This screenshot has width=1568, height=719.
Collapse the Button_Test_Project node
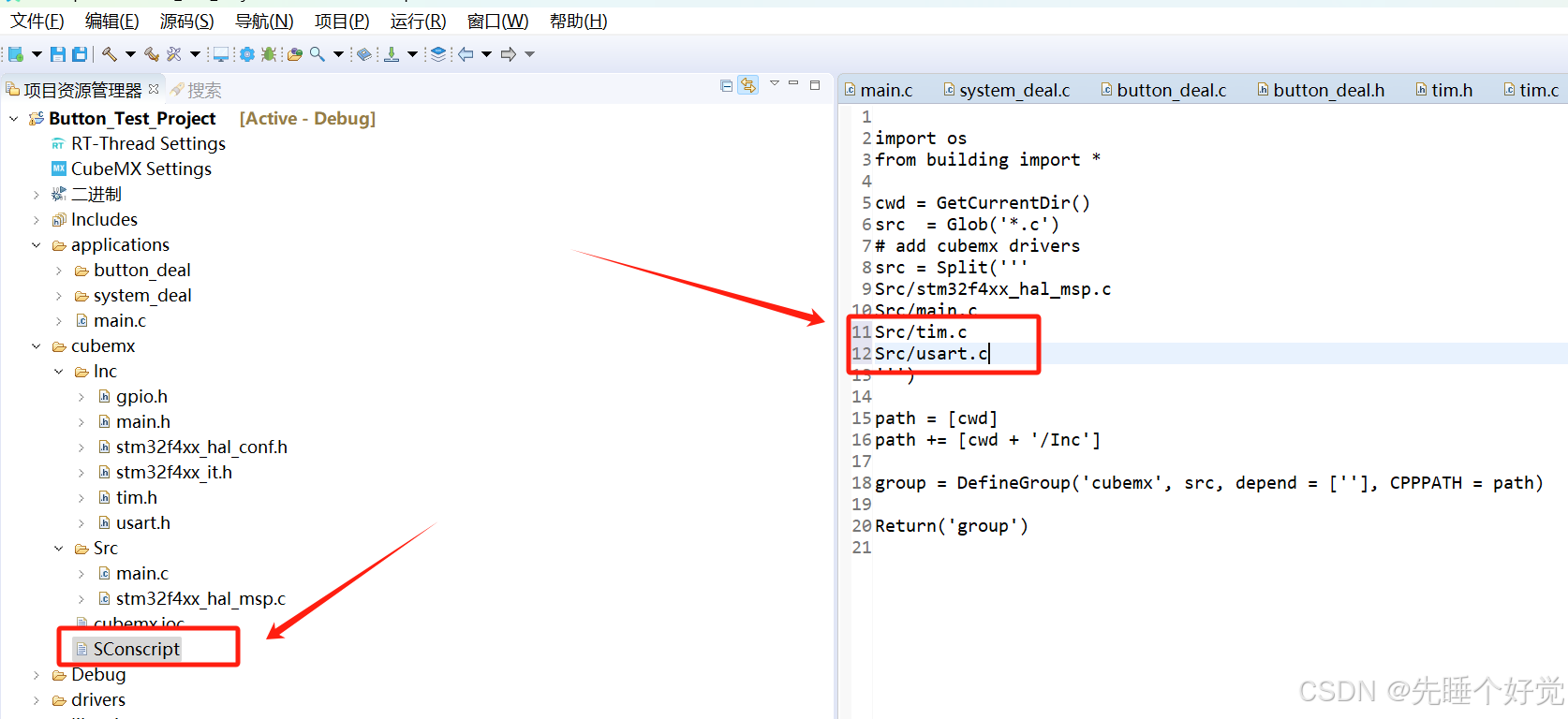[14, 119]
